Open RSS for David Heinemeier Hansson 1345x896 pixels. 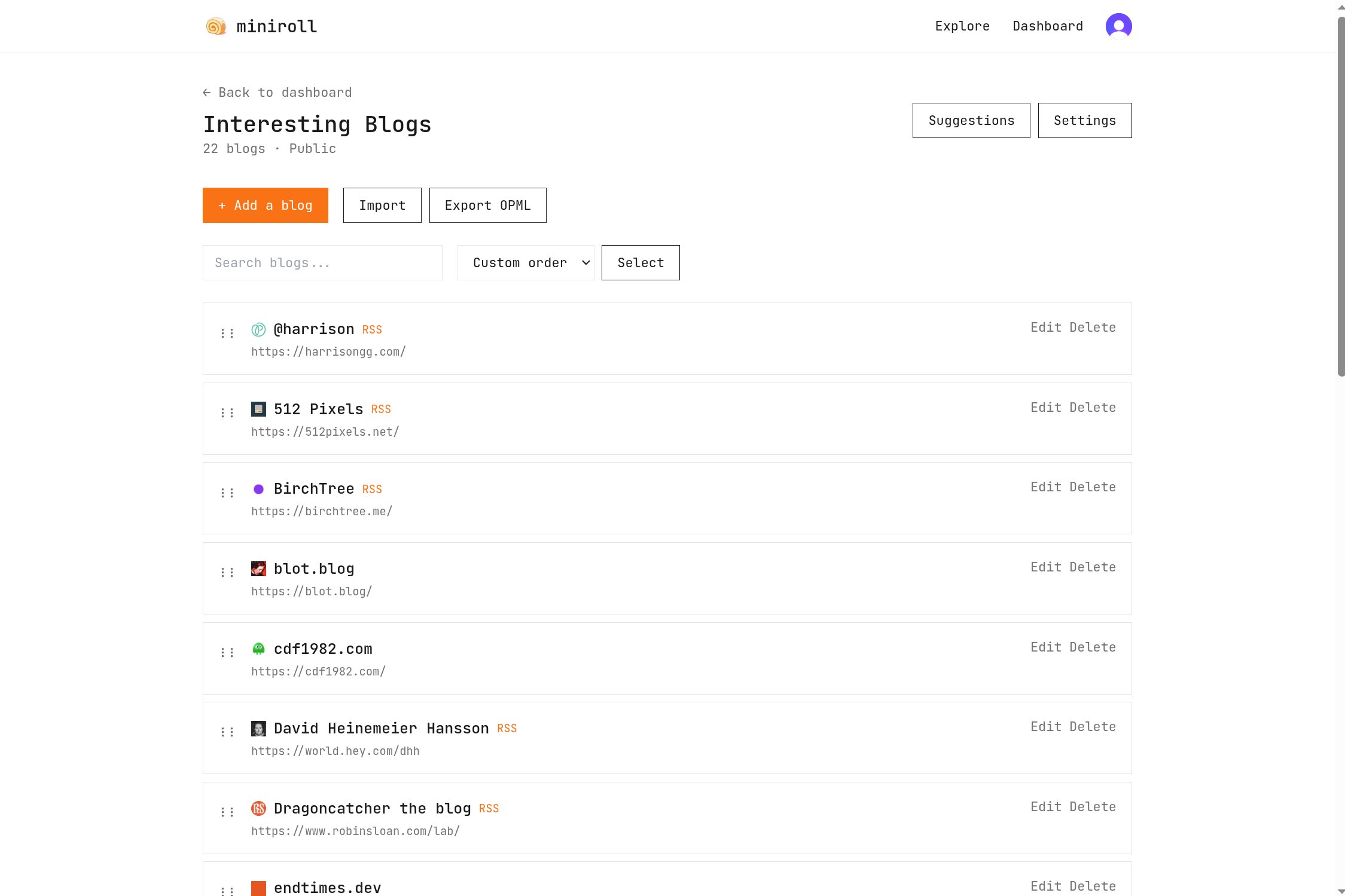tap(507, 729)
